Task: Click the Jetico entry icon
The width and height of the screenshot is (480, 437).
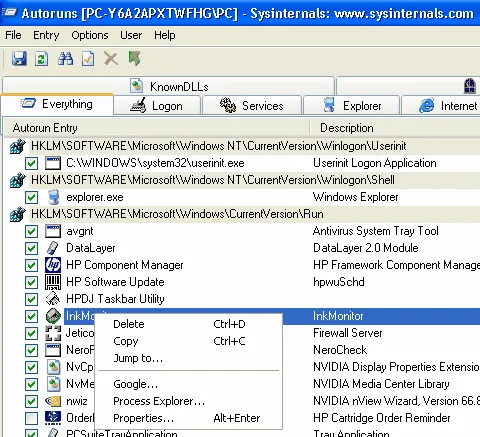Action: pos(53,333)
